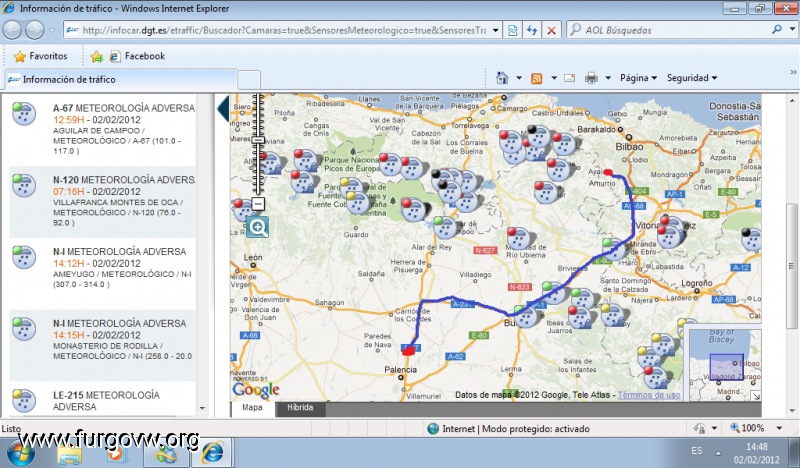Screen dimensions: 800x468
Task: Click the map zoom slider handle
Action: (259, 139)
